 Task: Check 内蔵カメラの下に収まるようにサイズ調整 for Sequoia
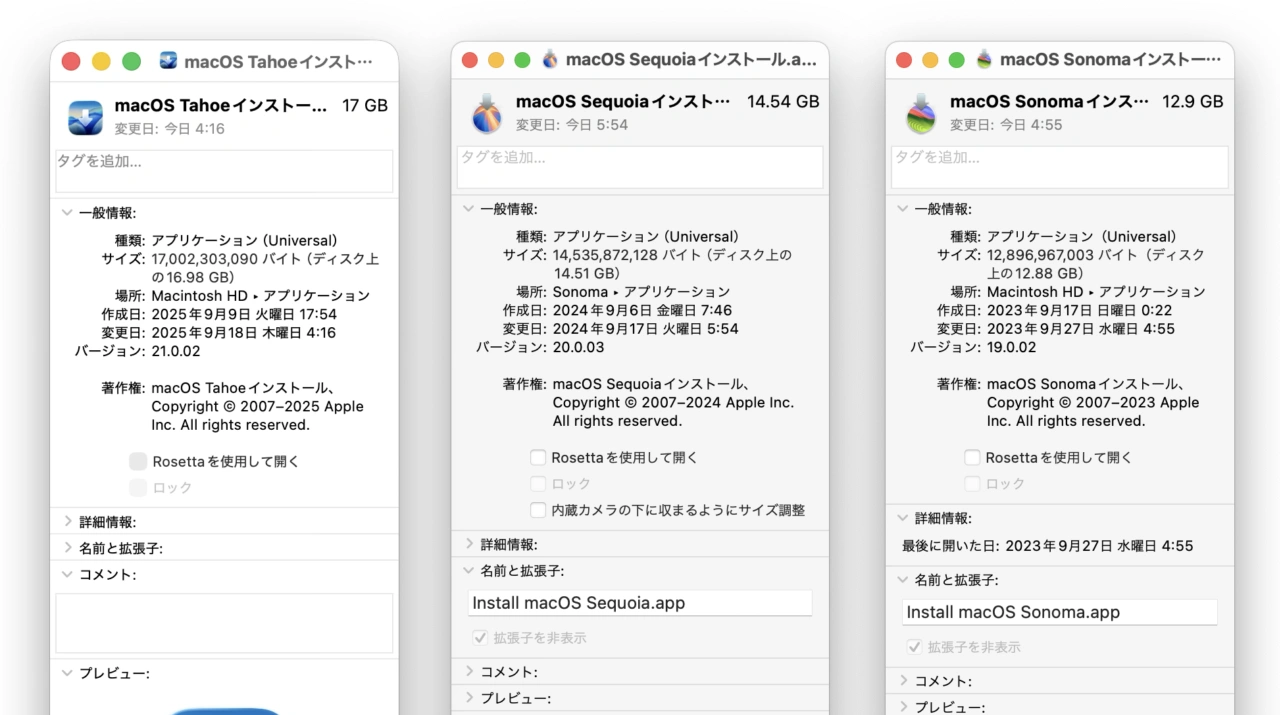[x=537, y=510]
